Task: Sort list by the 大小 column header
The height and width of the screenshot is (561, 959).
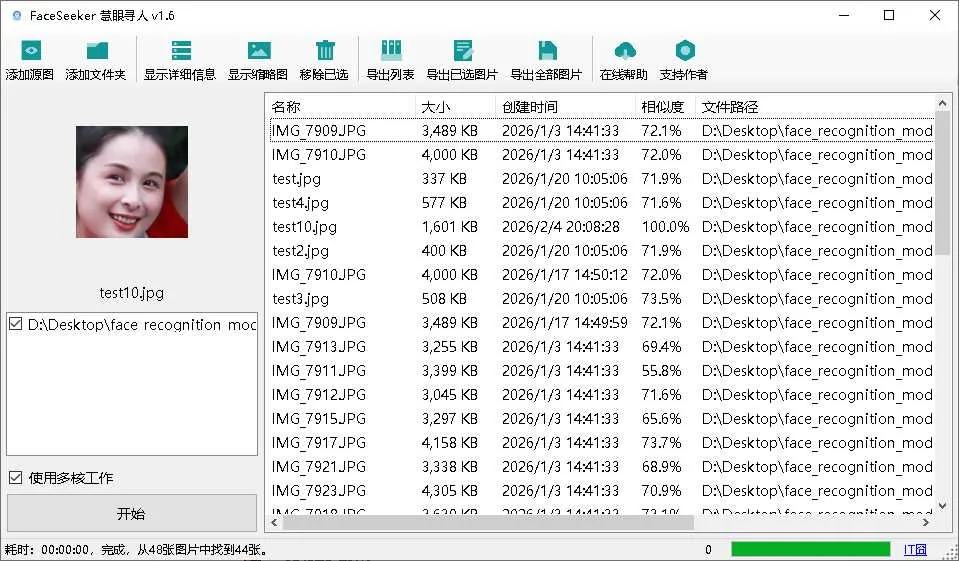Action: [436, 107]
